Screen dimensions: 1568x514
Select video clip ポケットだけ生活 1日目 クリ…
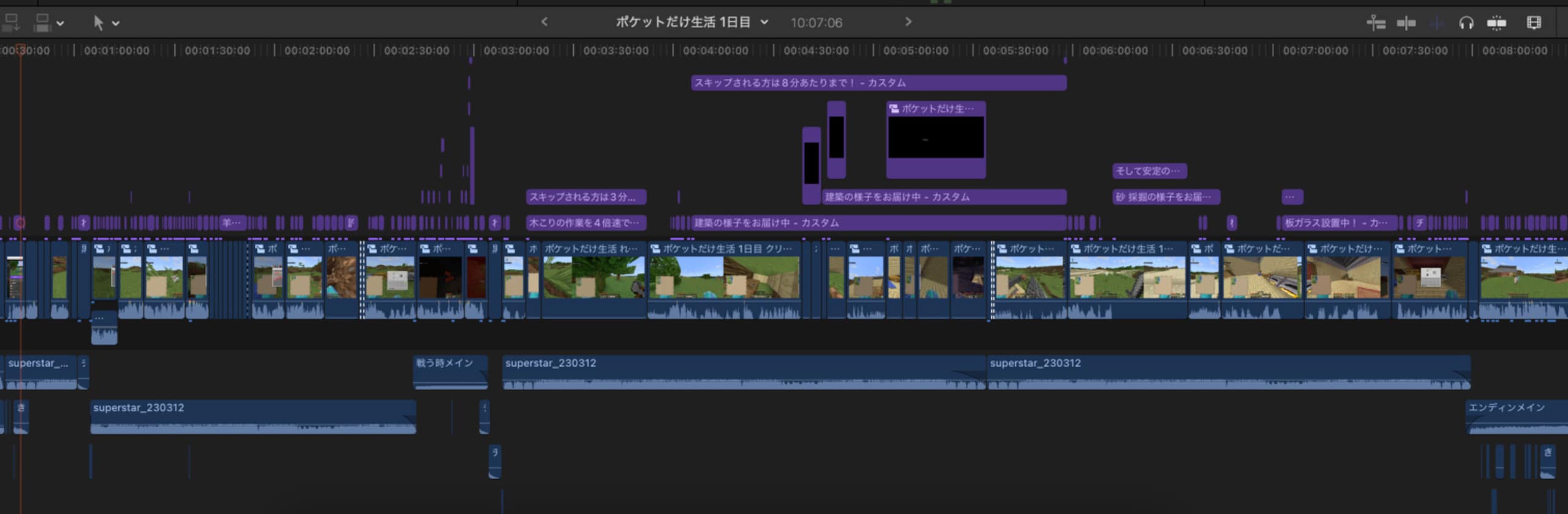[x=725, y=280]
